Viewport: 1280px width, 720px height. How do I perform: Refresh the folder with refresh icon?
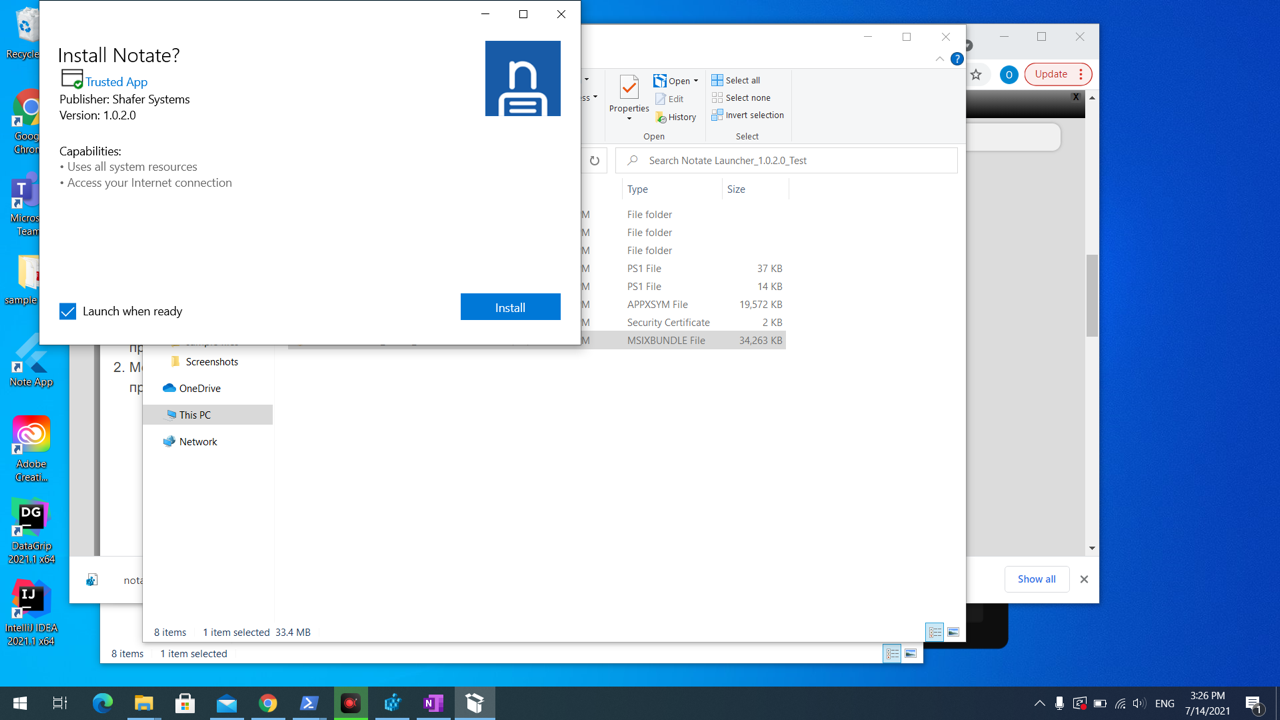point(594,160)
